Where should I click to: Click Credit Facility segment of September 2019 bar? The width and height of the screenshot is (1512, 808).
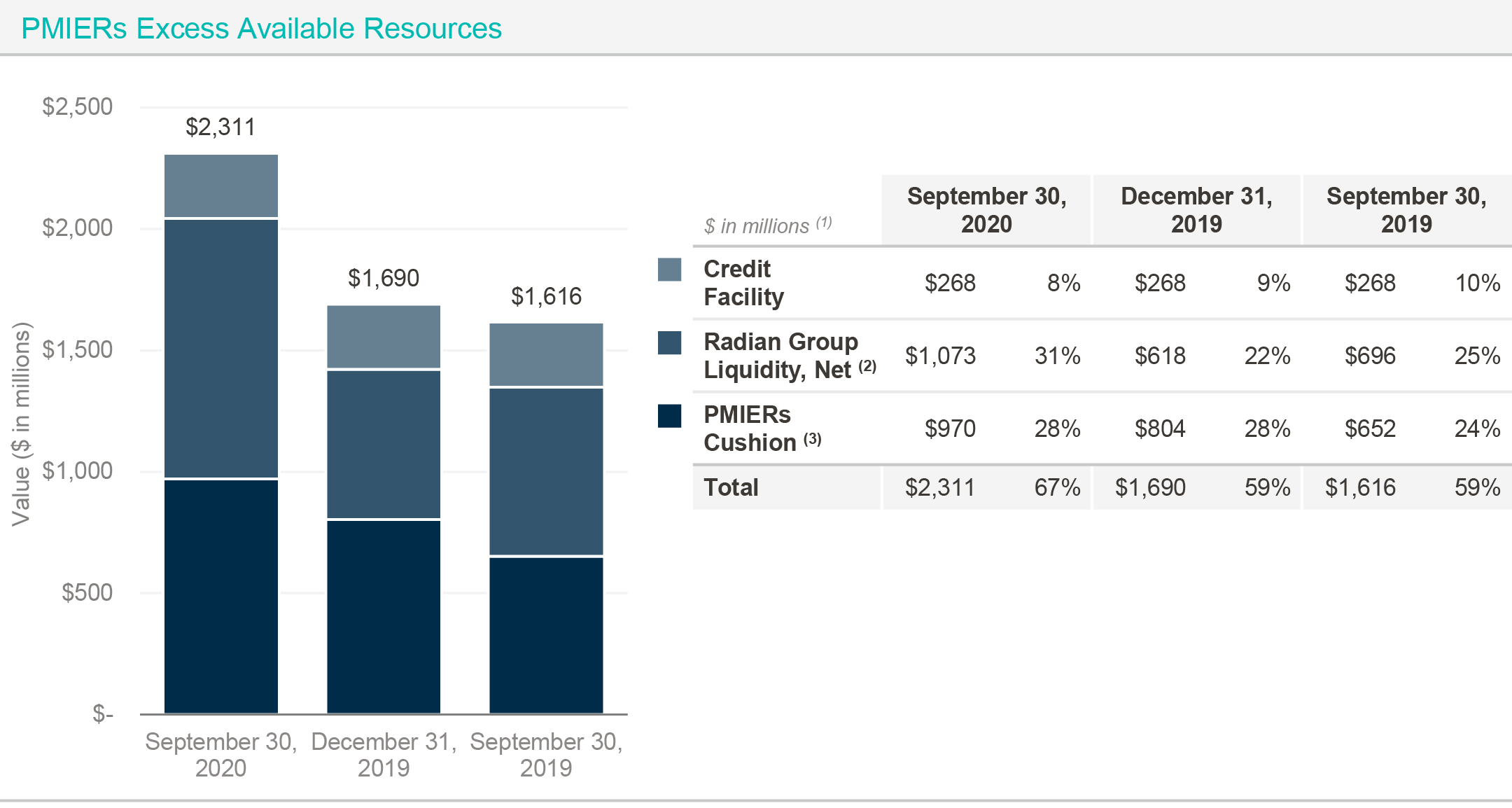546,354
